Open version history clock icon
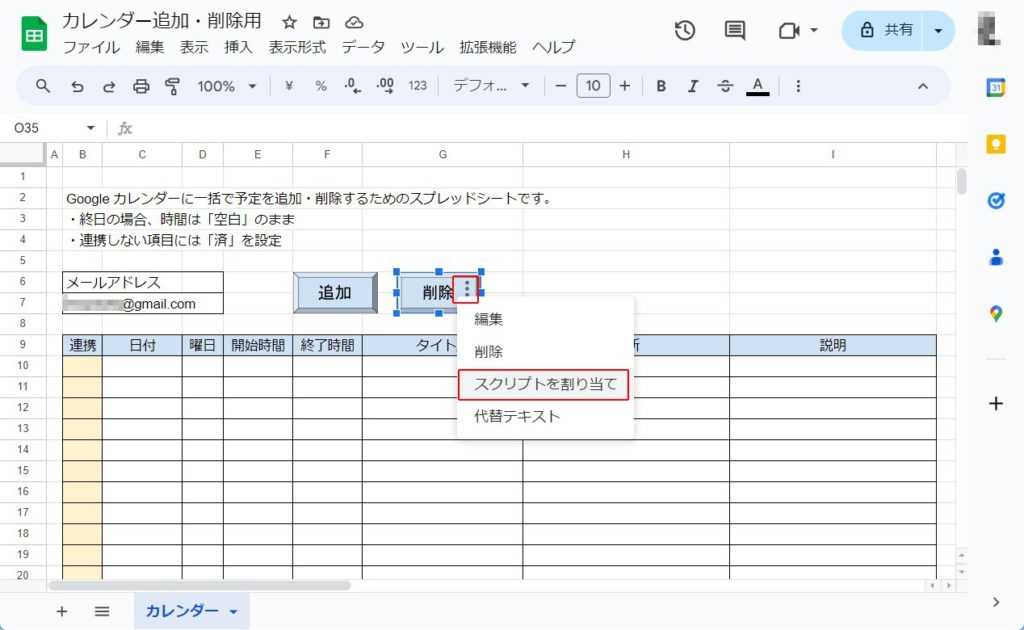The height and width of the screenshot is (630, 1024). (x=685, y=30)
